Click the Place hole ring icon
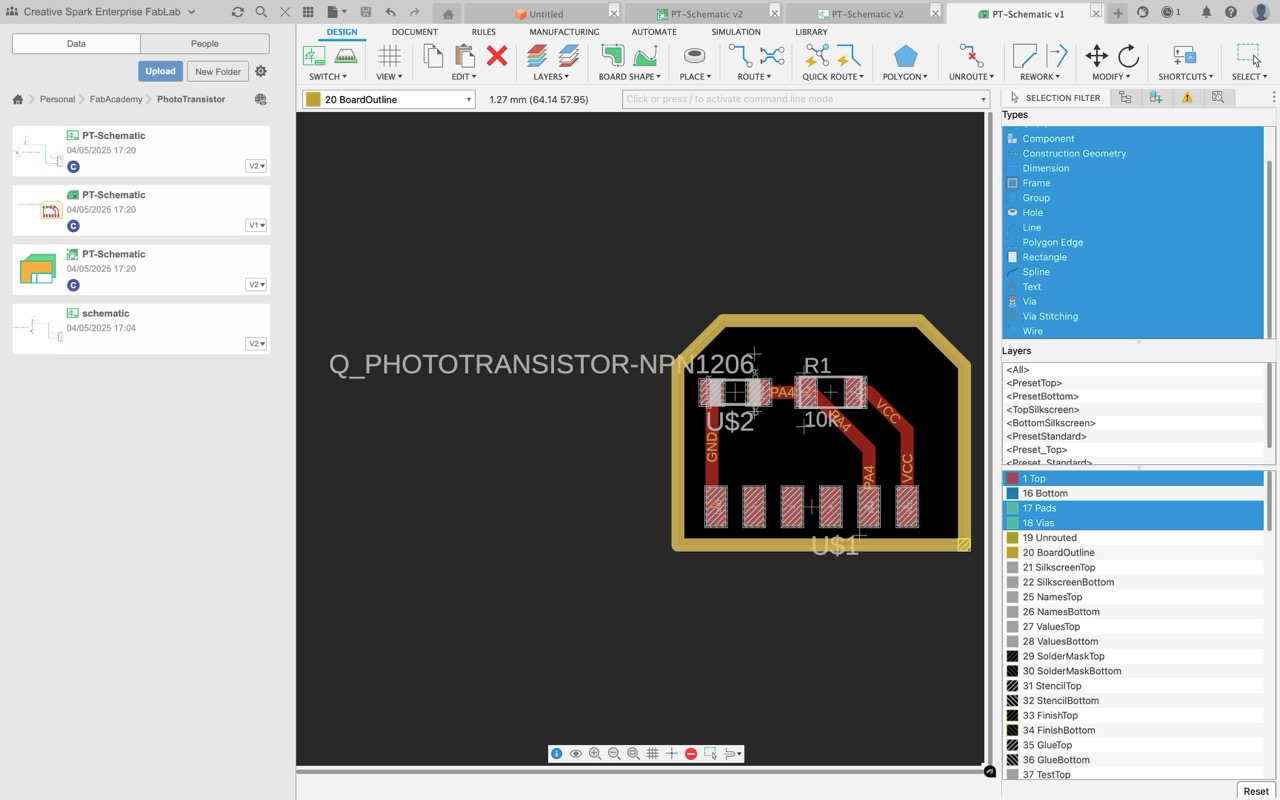Screen dimensions: 1280x800 click(694, 56)
